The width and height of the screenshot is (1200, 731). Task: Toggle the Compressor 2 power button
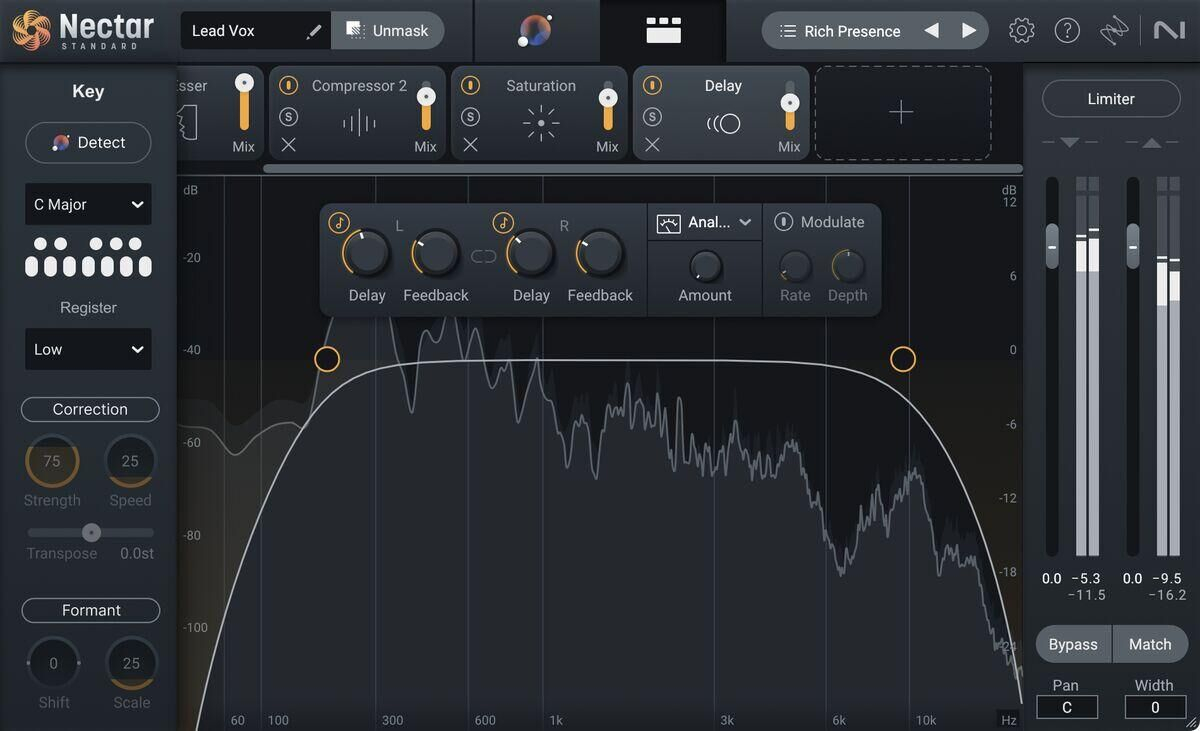click(x=288, y=86)
